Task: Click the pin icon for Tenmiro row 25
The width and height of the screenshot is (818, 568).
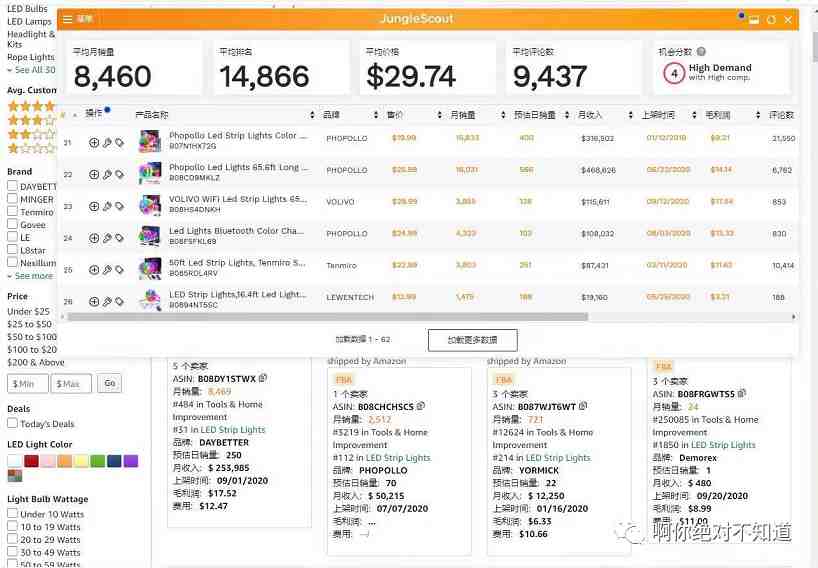Action: click(x=107, y=270)
